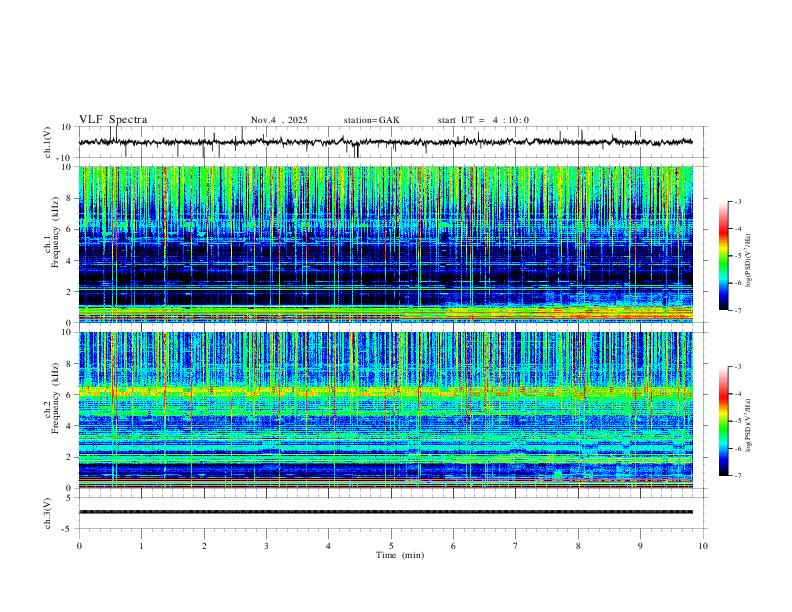The image size is (792, 612).
Task: Click the 'start UT = 4 :10: 0' text
Action: tap(483, 120)
